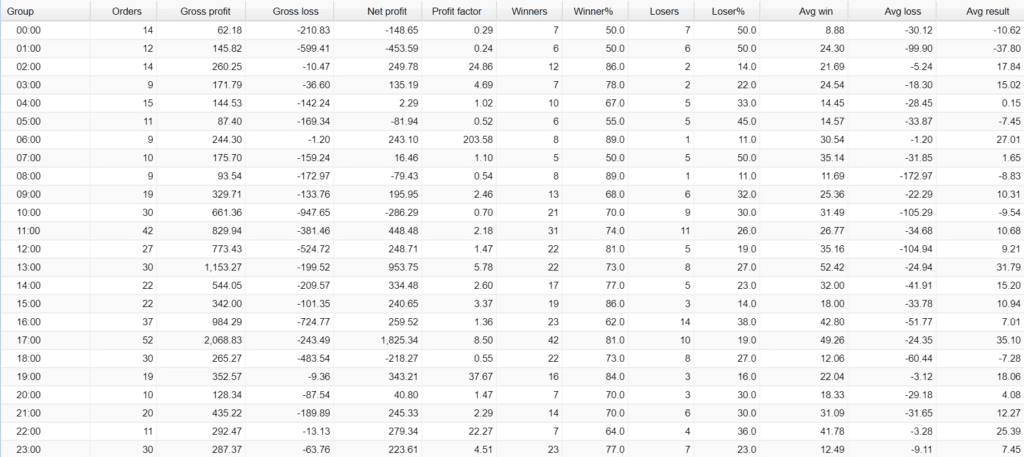
Task: Click the Gross loss column header
Action: [290, 11]
